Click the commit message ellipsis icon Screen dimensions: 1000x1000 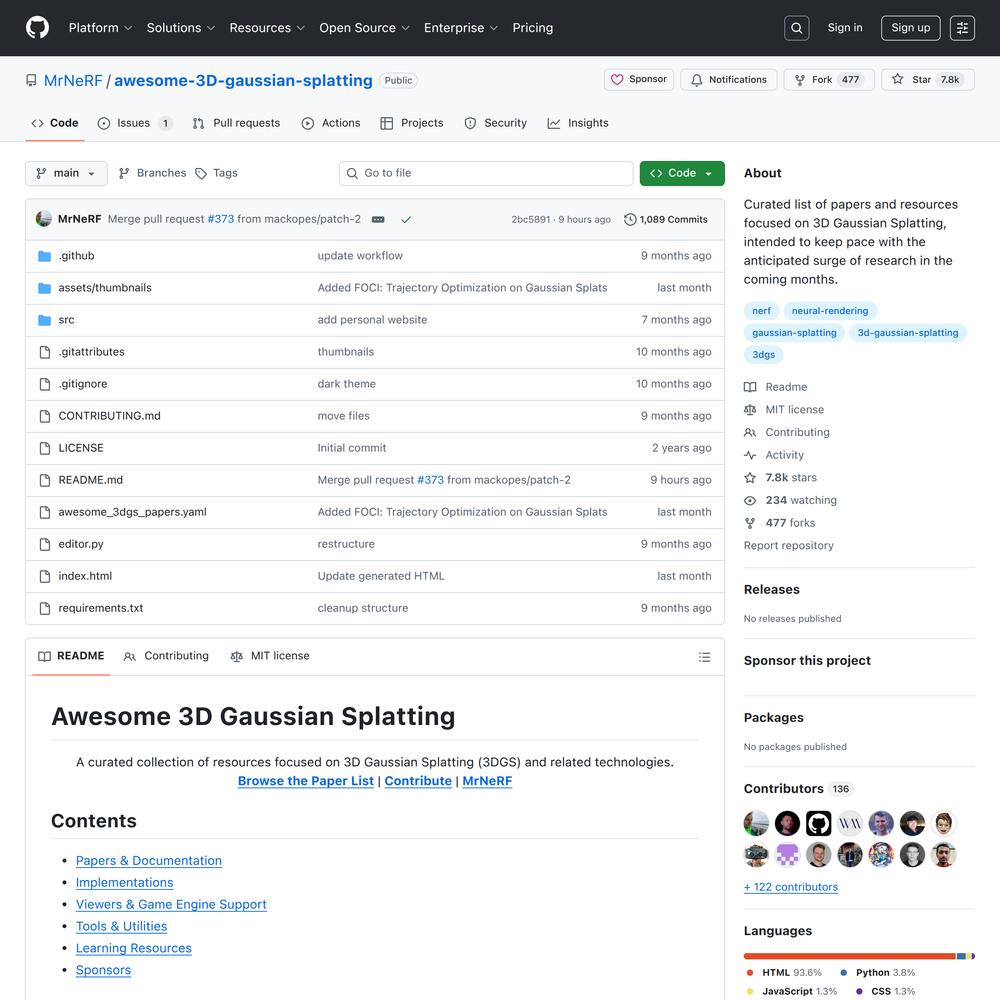click(378, 220)
